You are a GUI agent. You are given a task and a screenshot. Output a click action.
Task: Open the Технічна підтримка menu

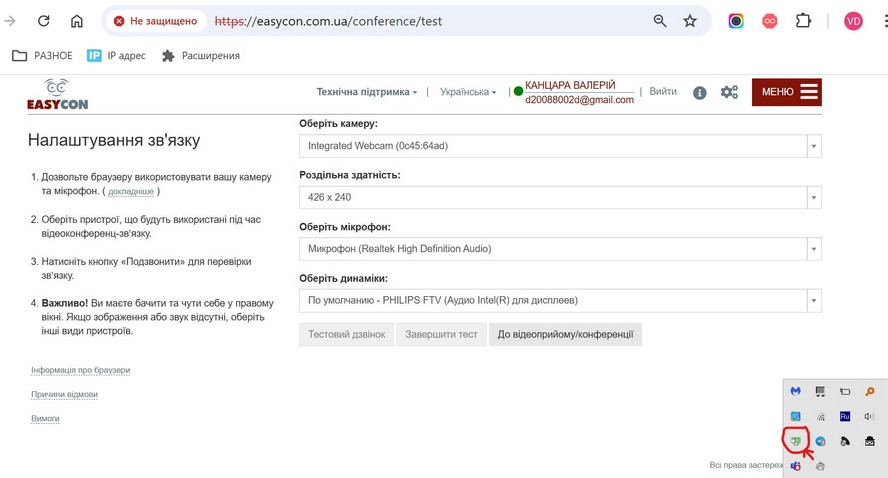pos(367,92)
